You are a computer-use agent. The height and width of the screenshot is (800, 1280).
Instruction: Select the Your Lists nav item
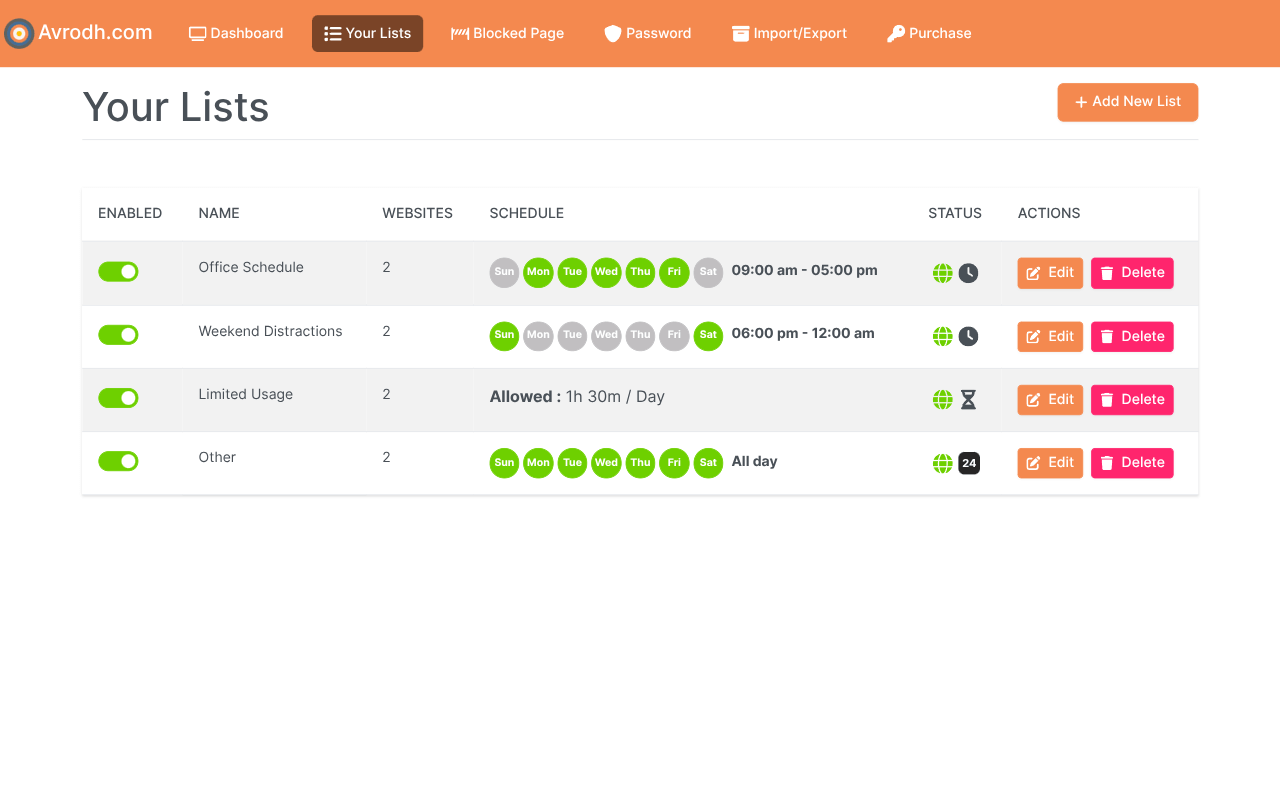click(x=367, y=33)
